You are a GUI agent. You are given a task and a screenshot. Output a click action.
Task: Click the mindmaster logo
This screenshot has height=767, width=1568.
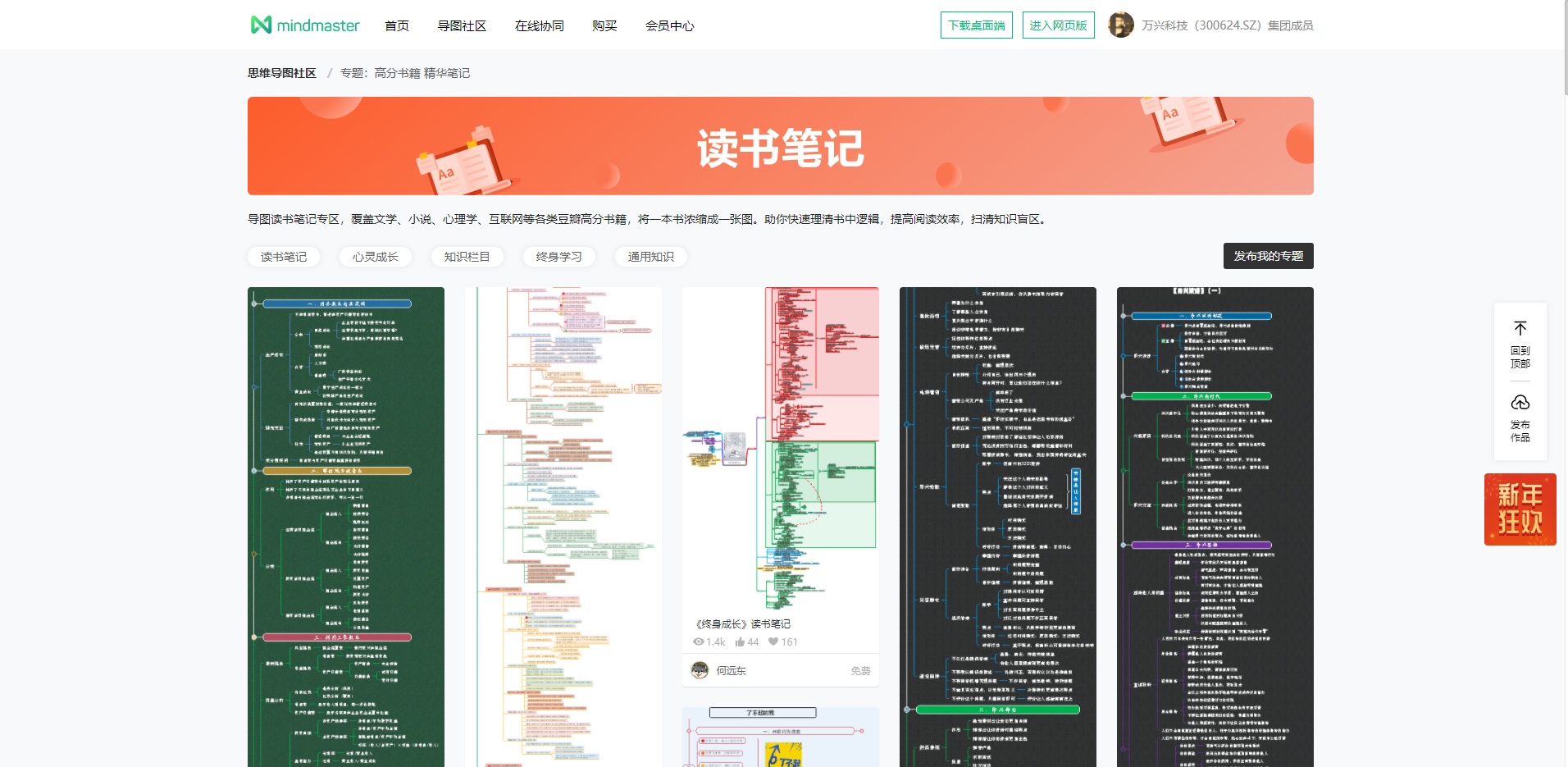click(x=304, y=25)
